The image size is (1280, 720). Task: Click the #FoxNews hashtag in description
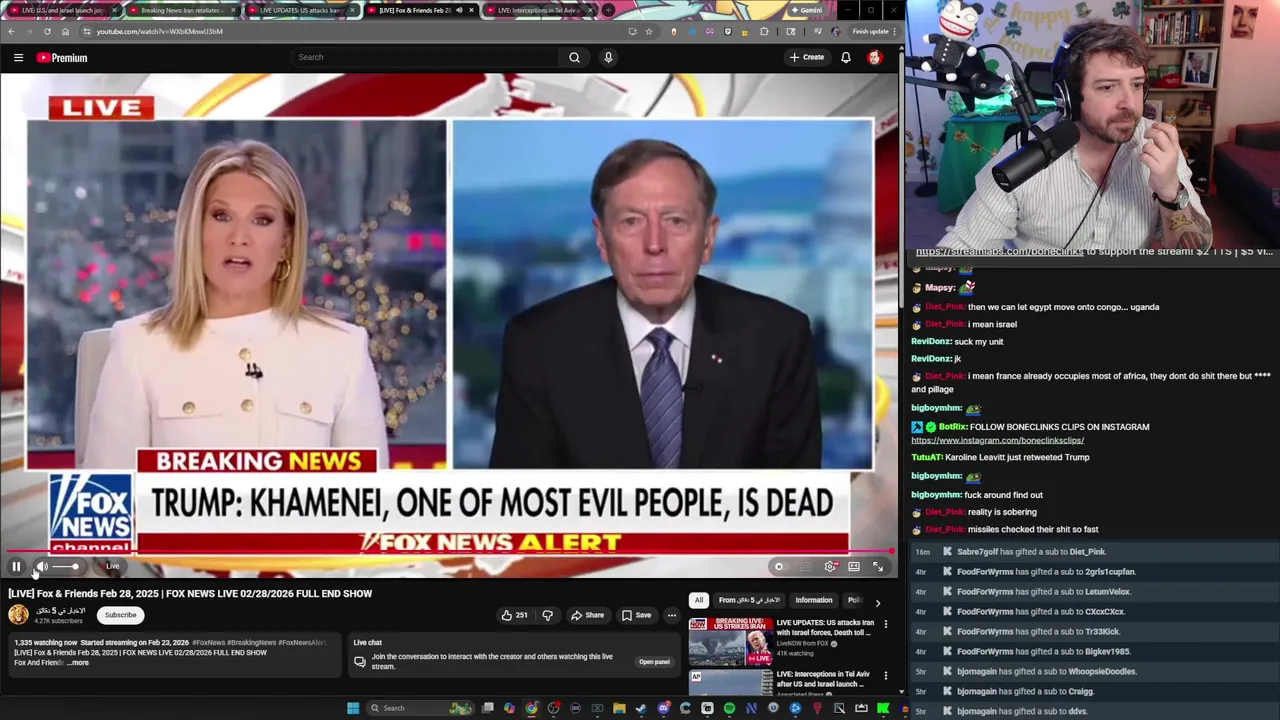(x=208, y=643)
